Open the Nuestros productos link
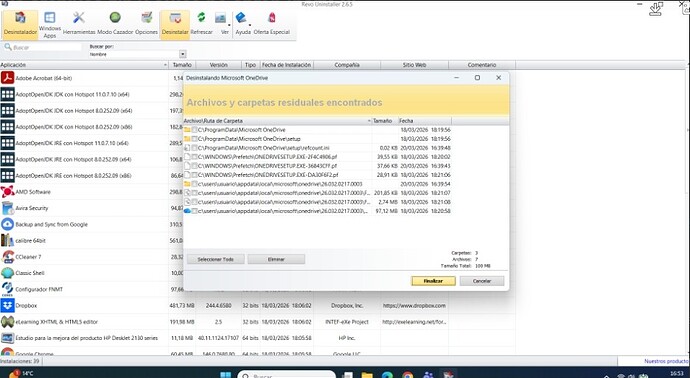This screenshot has width=690, height=378. (x=667, y=361)
